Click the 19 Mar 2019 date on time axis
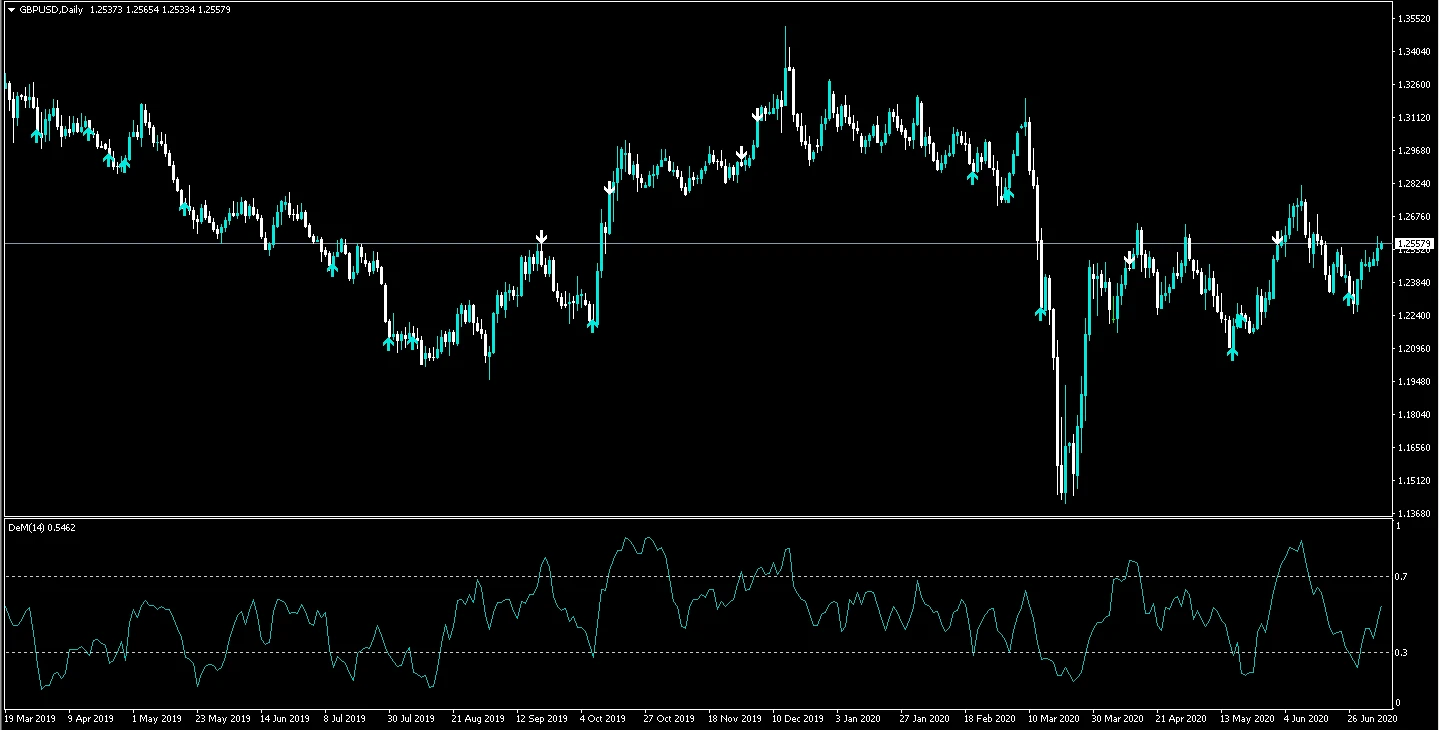This screenshot has width=1440, height=730. click(30, 718)
